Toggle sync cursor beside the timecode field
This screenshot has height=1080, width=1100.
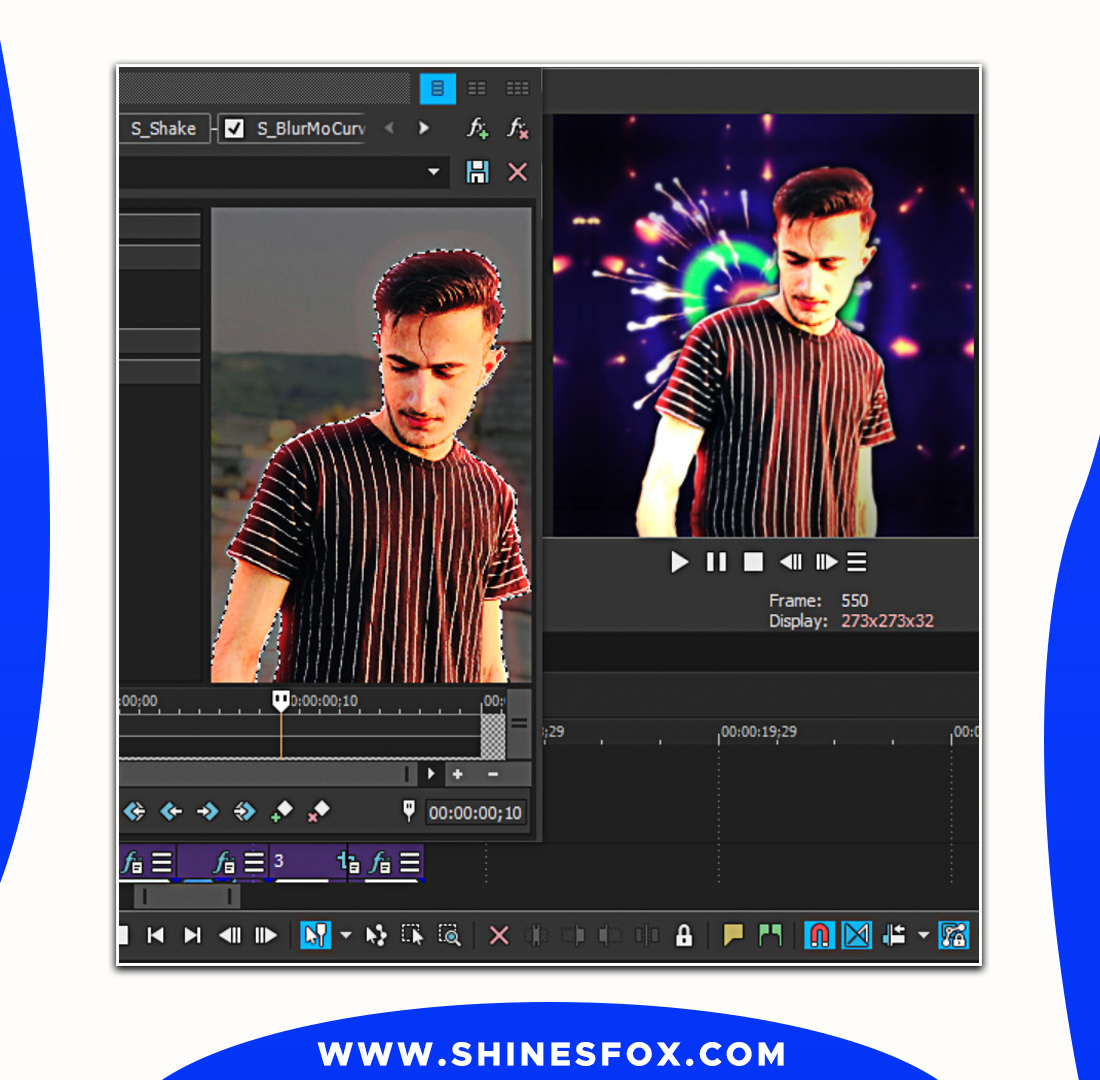[409, 811]
